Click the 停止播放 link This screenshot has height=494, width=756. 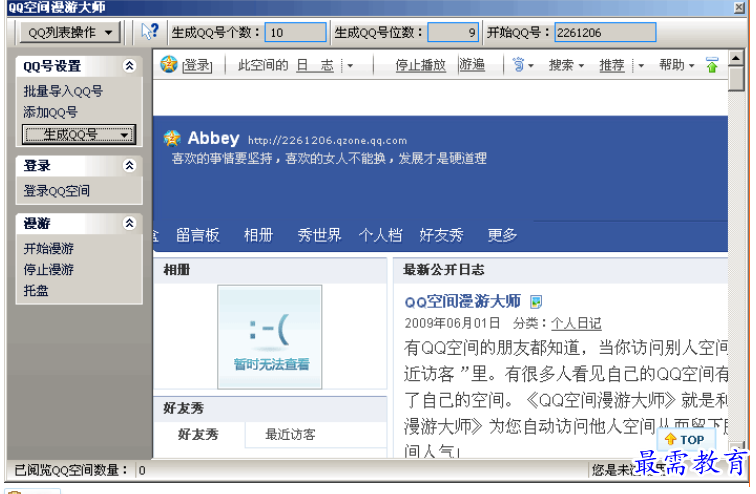pyautogui.click(x=420, y=65)
